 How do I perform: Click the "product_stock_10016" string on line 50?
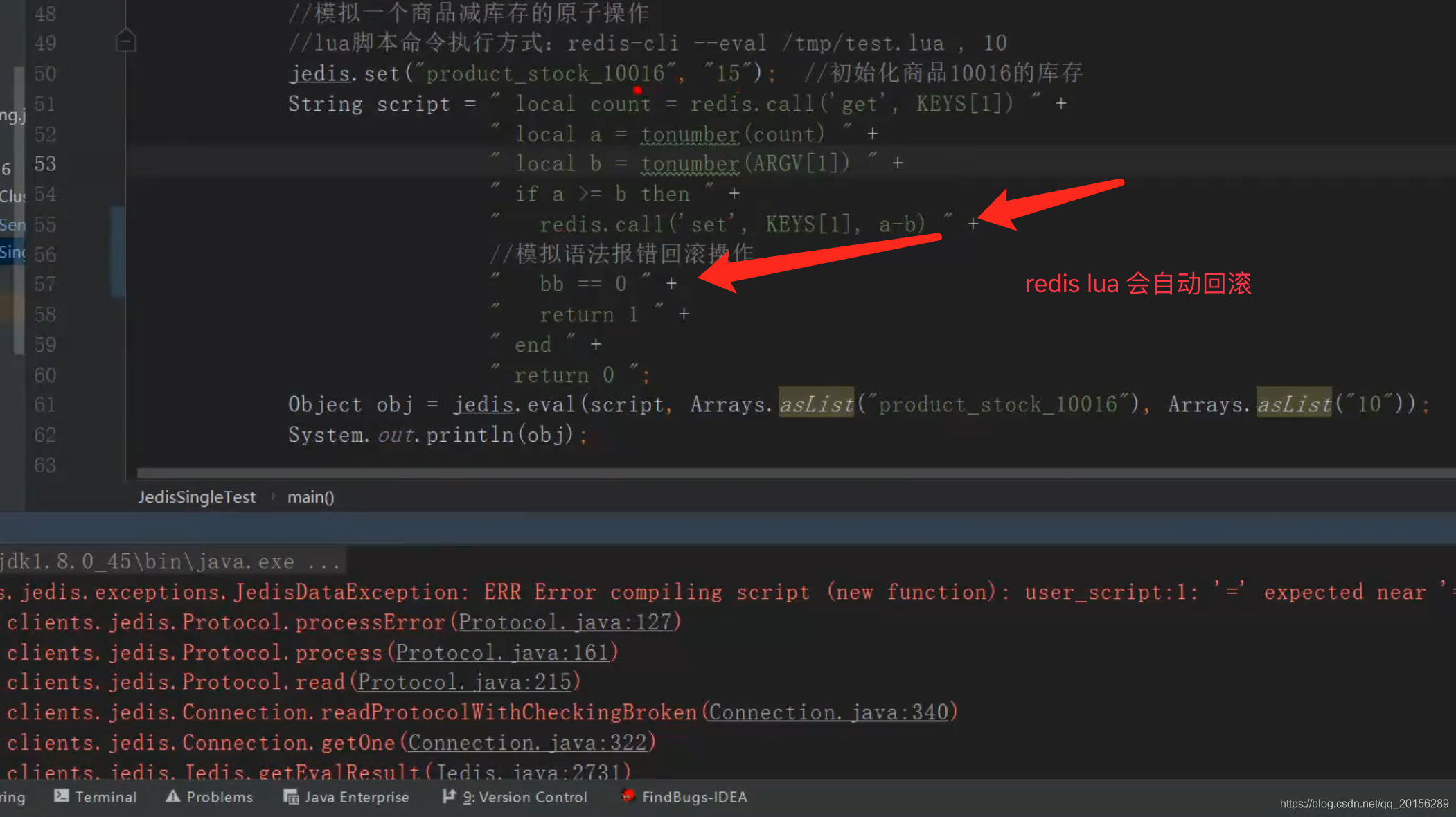pyautogui.click(x=545, y=73)
